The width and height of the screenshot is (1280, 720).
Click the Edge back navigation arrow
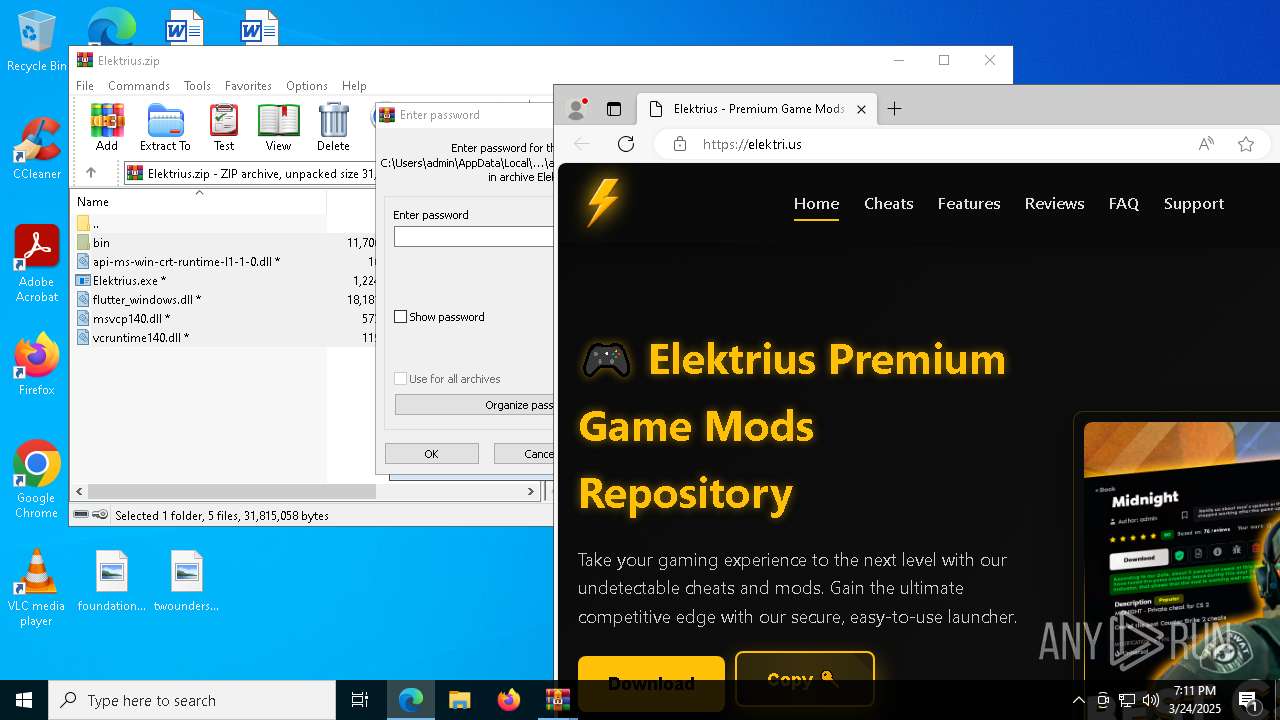click(582, 144)
